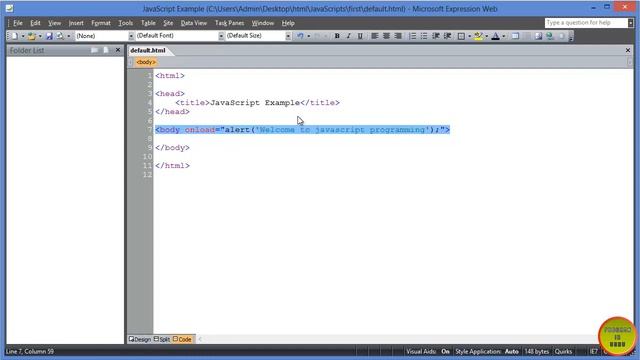Image resolution: width=640 pixels, height=360 pixels.
Task: Open the Format menu
Action: [x=101, y=23]
